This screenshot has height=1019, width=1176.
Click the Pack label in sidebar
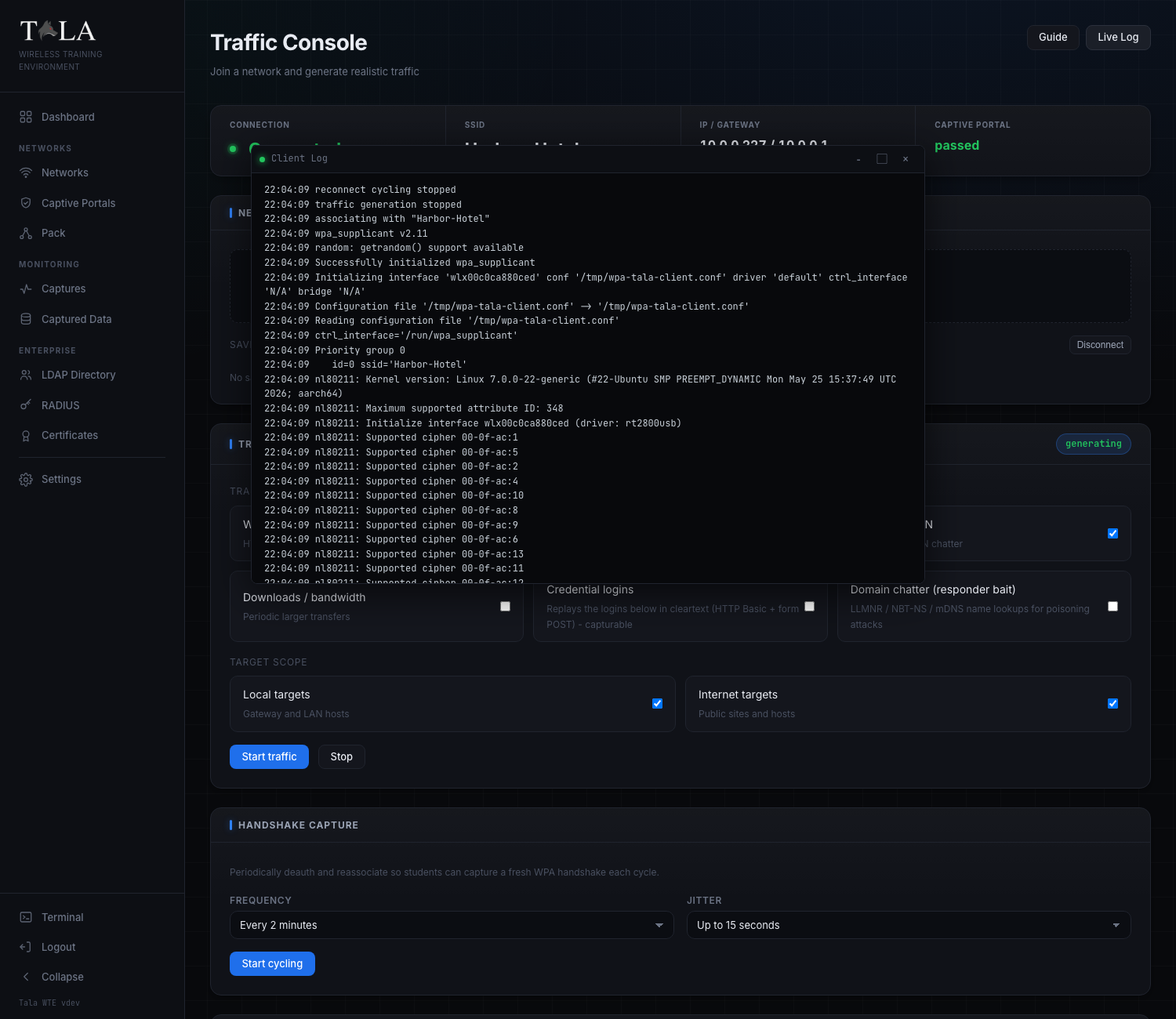click(53, 233)
